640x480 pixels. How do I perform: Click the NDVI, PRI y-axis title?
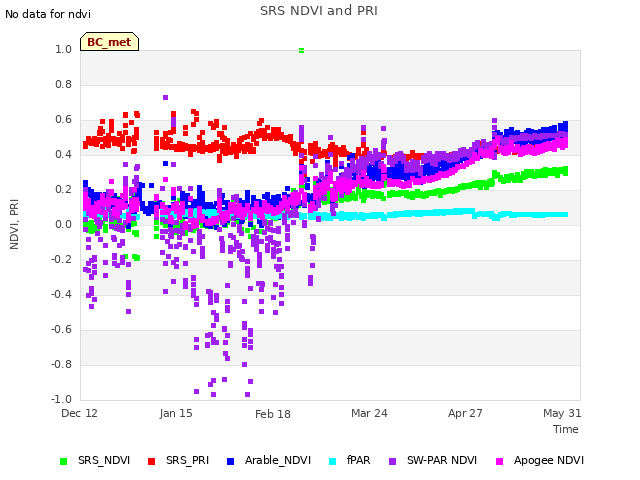click(x=14, y=224)
